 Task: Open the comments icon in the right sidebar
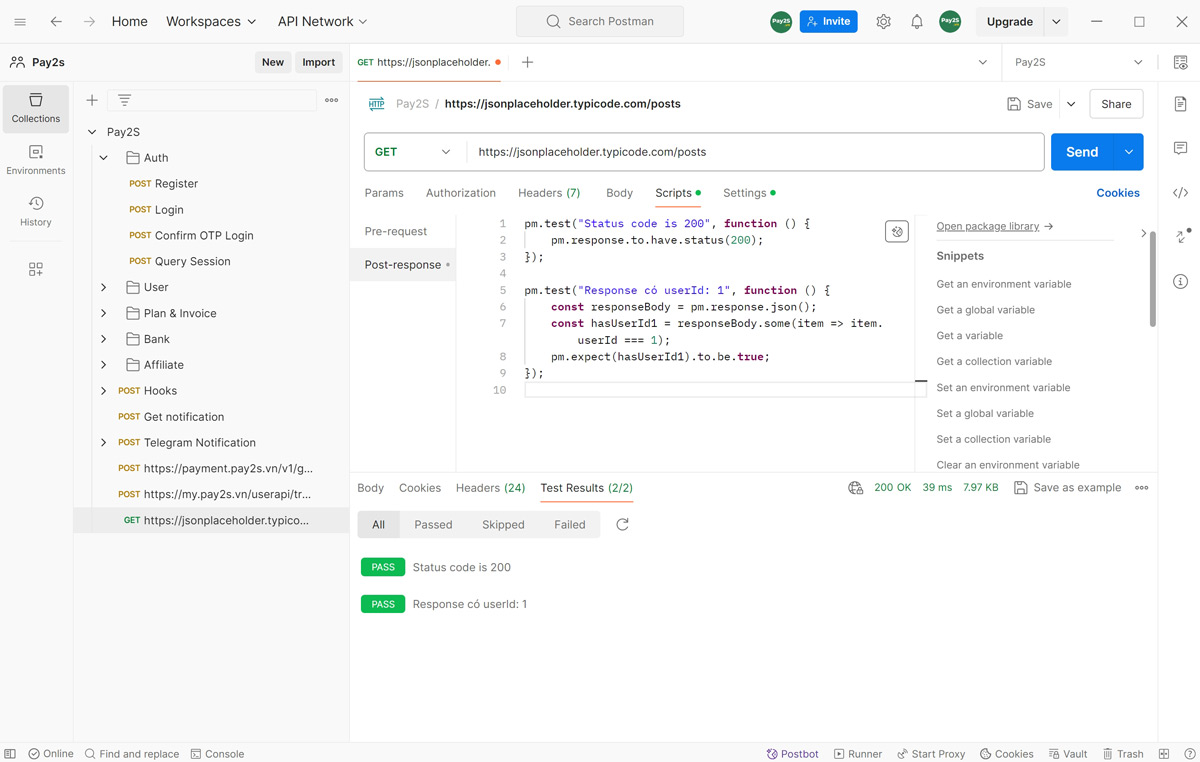(1181, 148)
